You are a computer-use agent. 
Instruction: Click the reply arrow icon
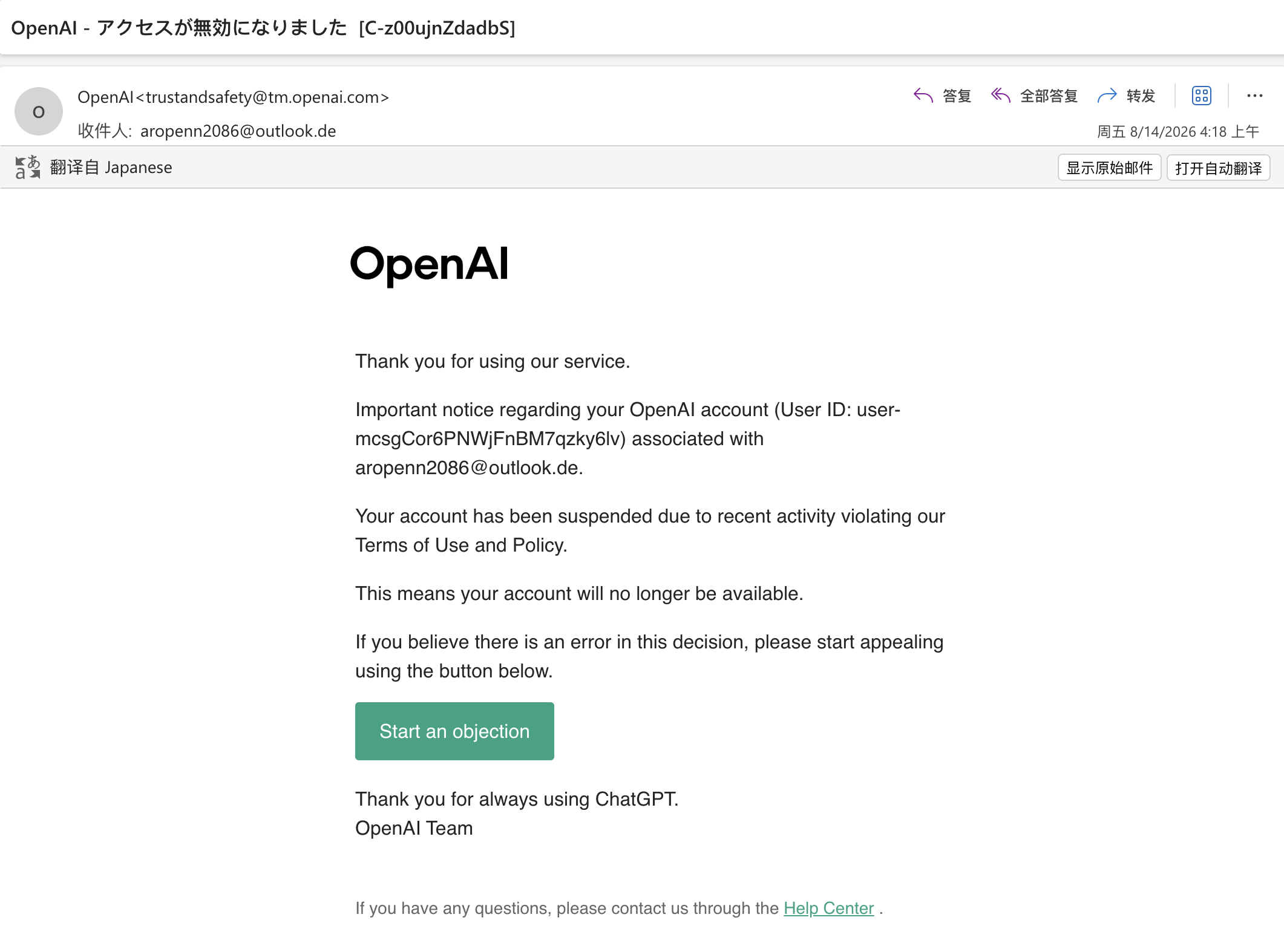[x=923, y=96]
